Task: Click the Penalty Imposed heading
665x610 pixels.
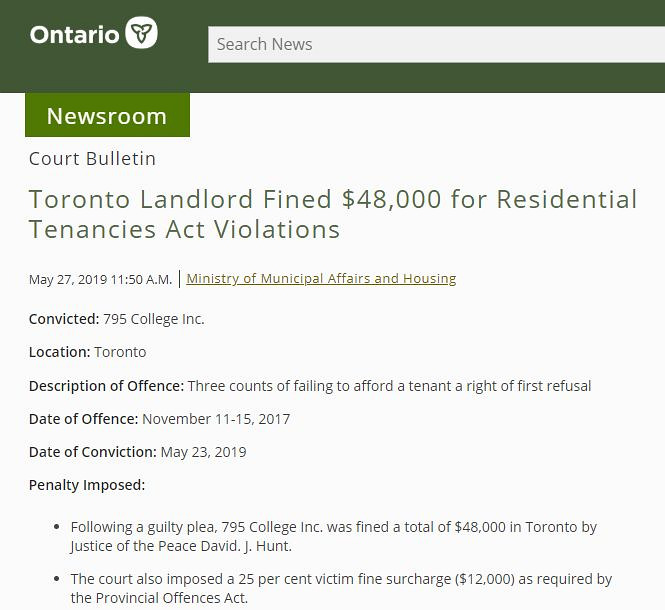Action: pos(87,485)
